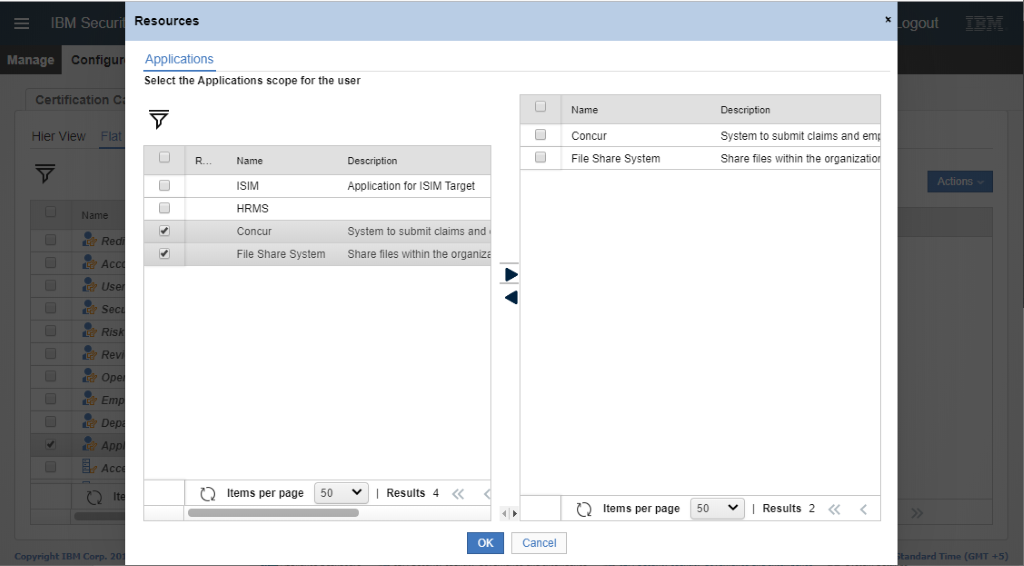Viewport: 1024px width, 566px height.
Task: Toggle select-all checkbox in left applications table
Action: (165, 157)
